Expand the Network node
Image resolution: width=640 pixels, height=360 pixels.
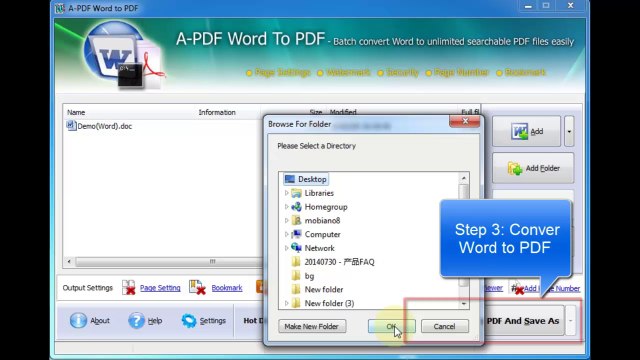(x=286, y=248)
